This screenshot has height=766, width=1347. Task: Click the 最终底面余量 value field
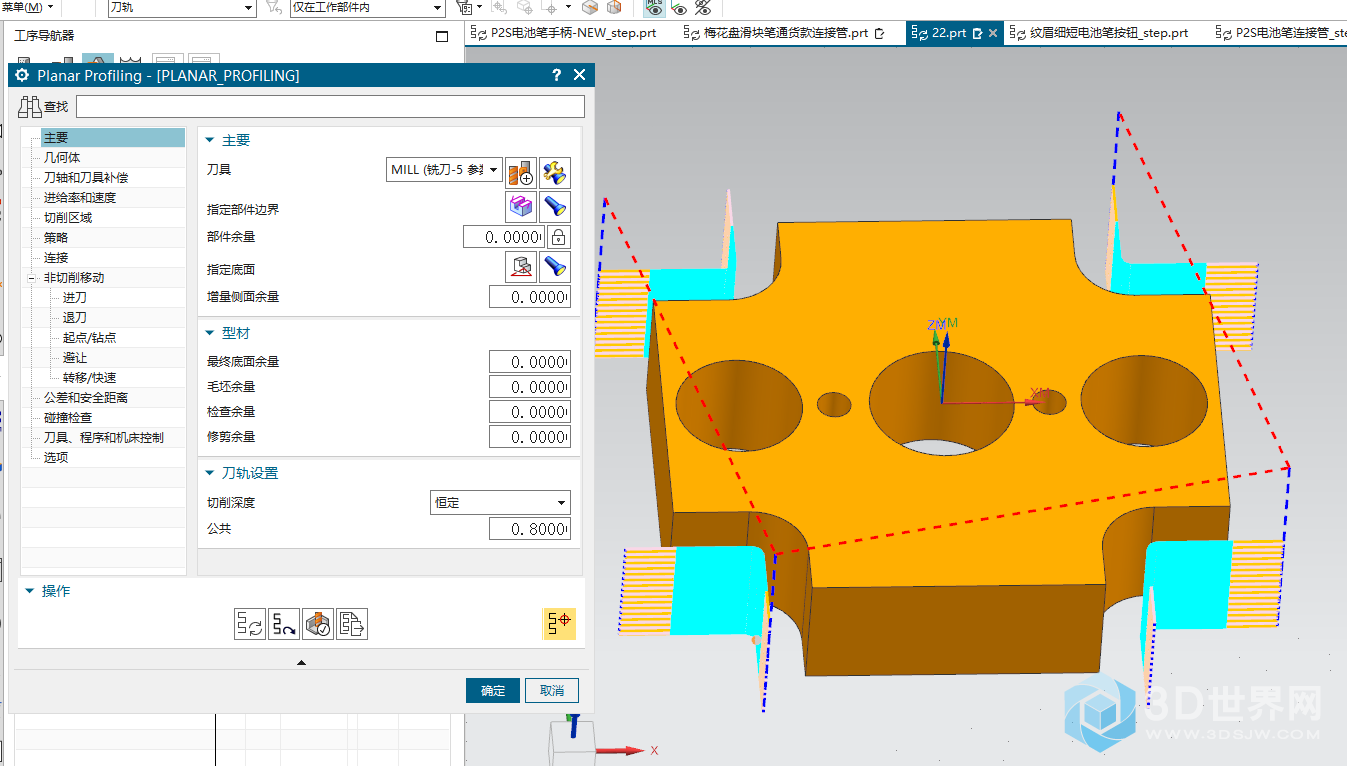tap(530, 362)
